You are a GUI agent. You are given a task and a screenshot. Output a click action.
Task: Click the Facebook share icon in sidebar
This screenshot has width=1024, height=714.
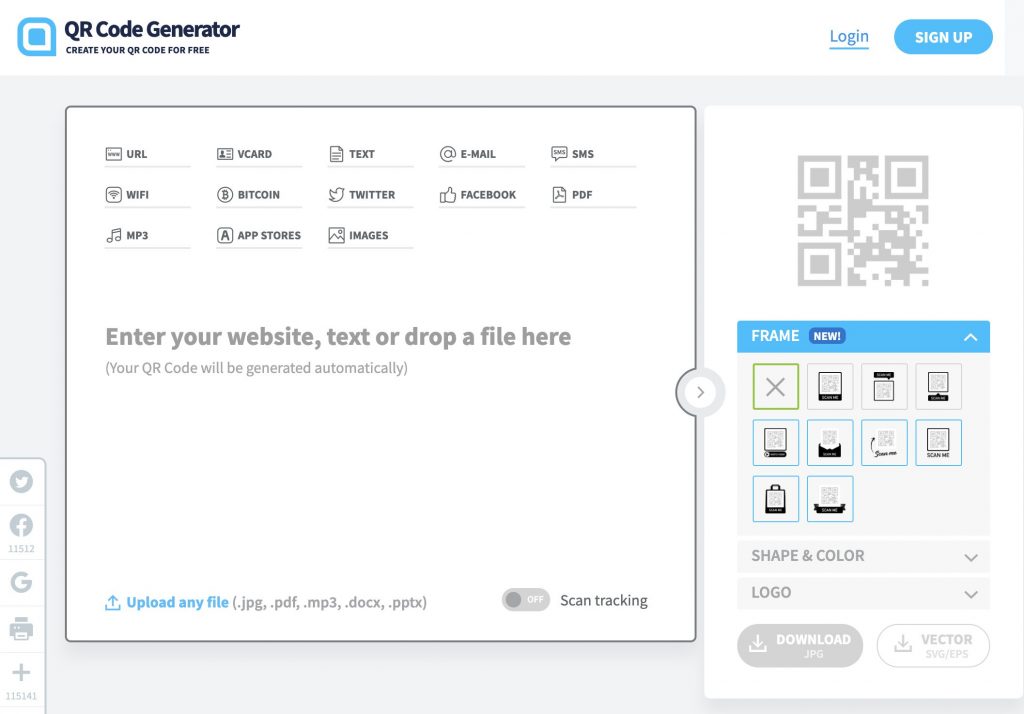[x=21, y=525]
